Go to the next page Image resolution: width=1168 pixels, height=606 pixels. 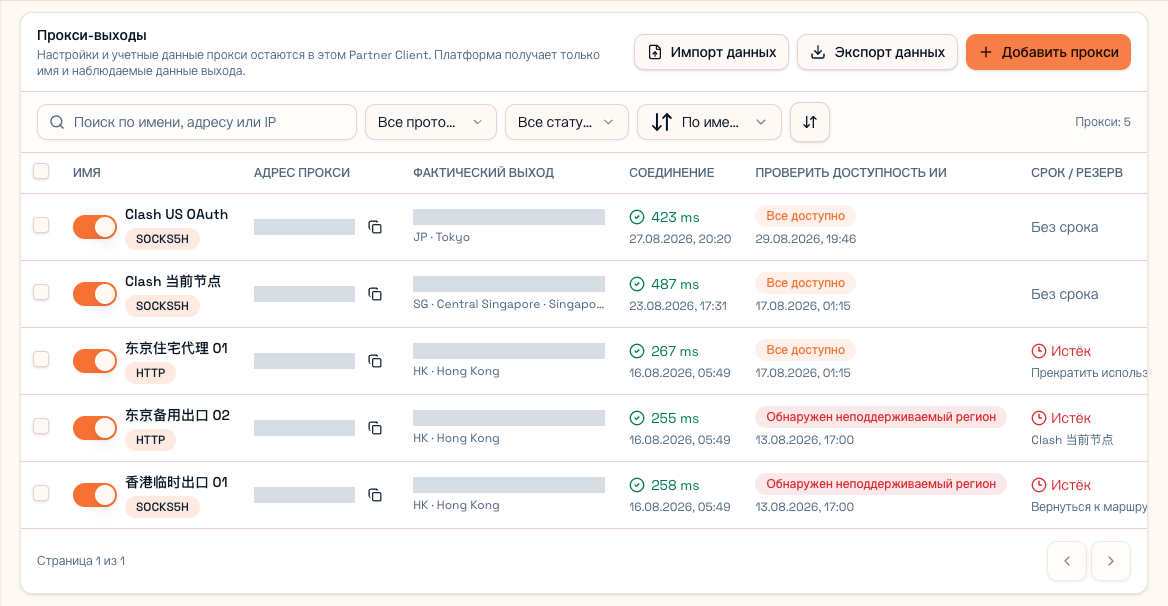tap(1111, 561)
